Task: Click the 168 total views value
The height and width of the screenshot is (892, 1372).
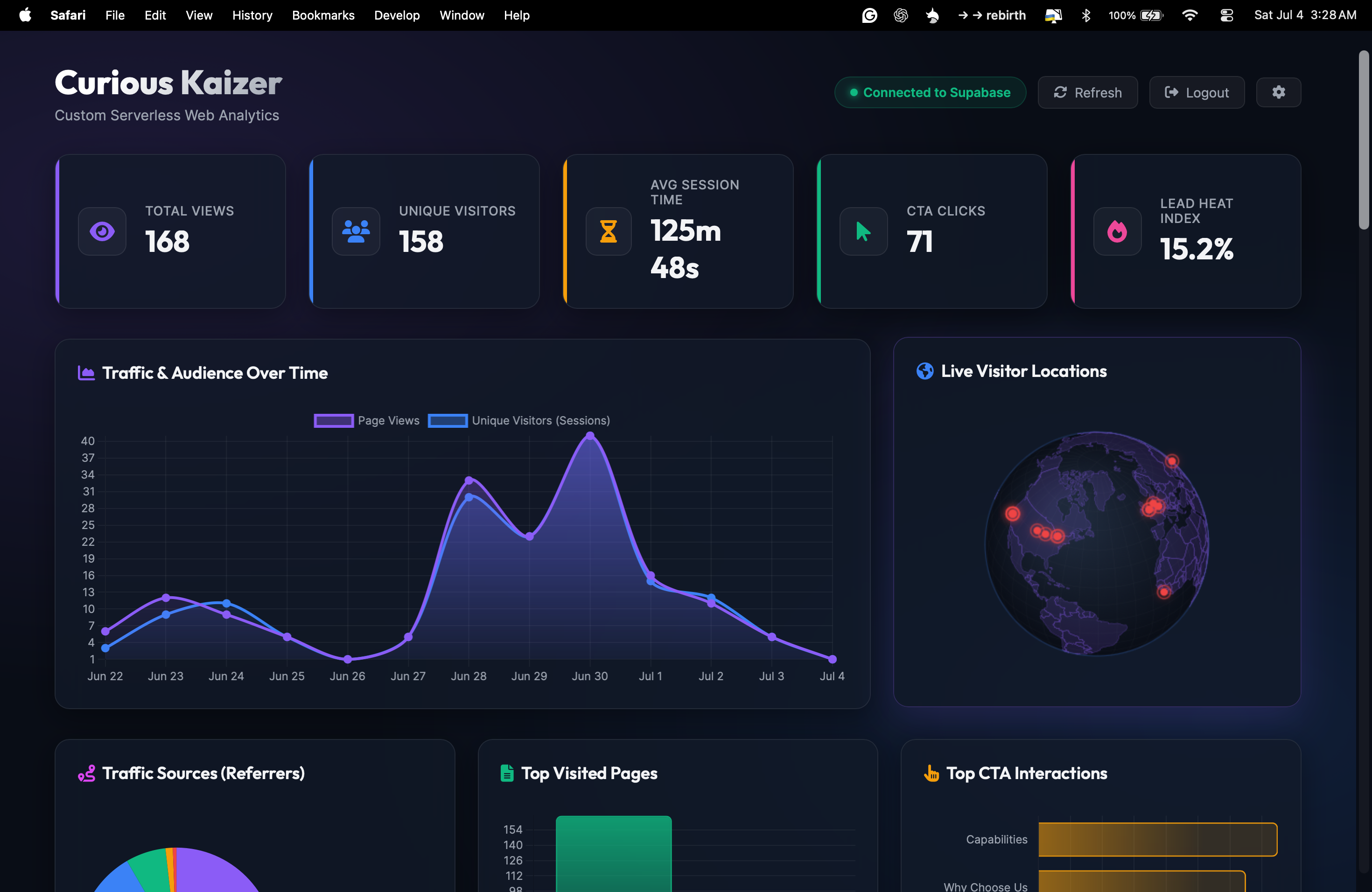Action: [167, 242]
